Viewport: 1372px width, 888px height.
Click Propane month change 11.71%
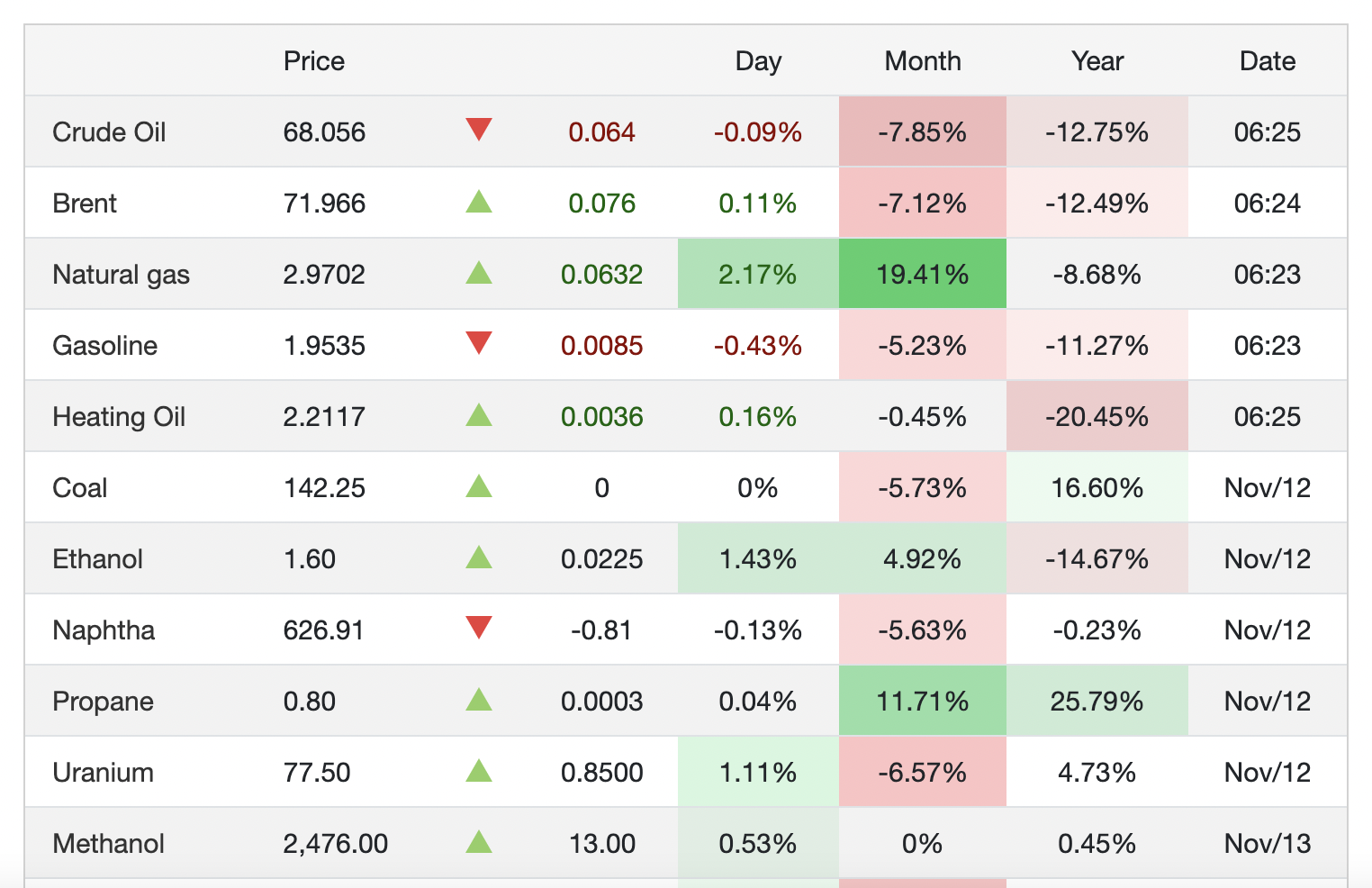point(923,702)
